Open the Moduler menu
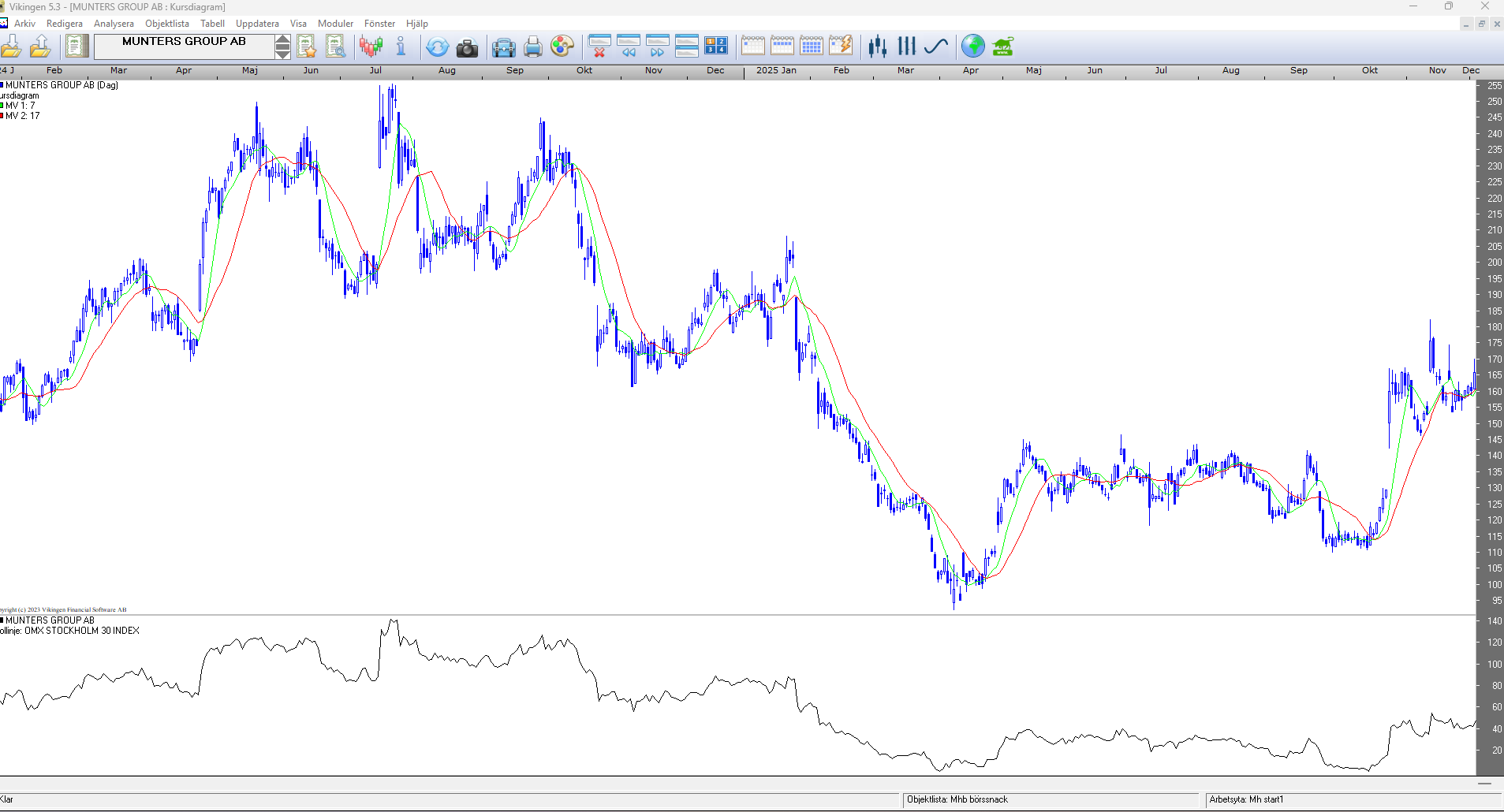1504x812 pixels. pyautogui.click(x=335, y=24)
